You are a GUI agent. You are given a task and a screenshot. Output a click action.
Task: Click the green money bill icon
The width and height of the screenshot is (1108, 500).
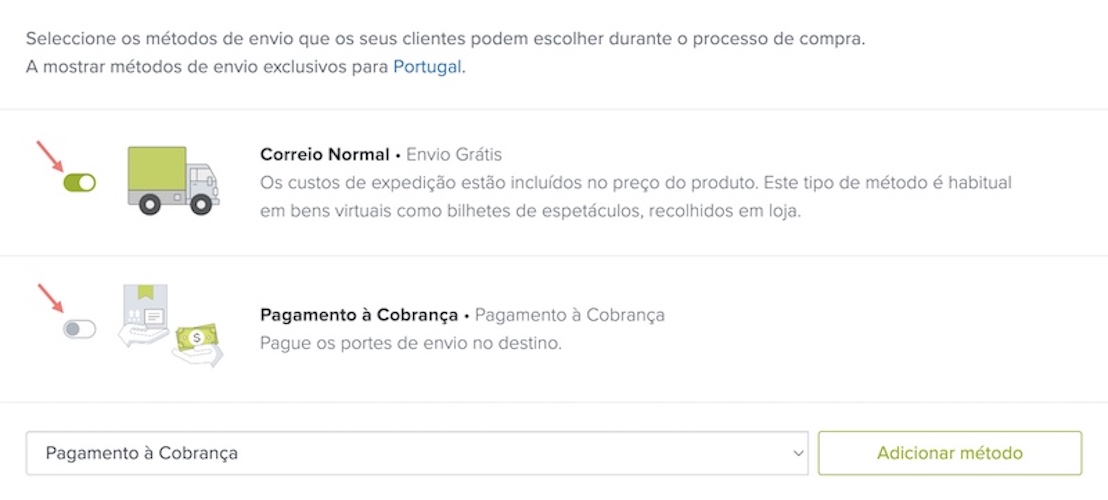tap(197, 339)
